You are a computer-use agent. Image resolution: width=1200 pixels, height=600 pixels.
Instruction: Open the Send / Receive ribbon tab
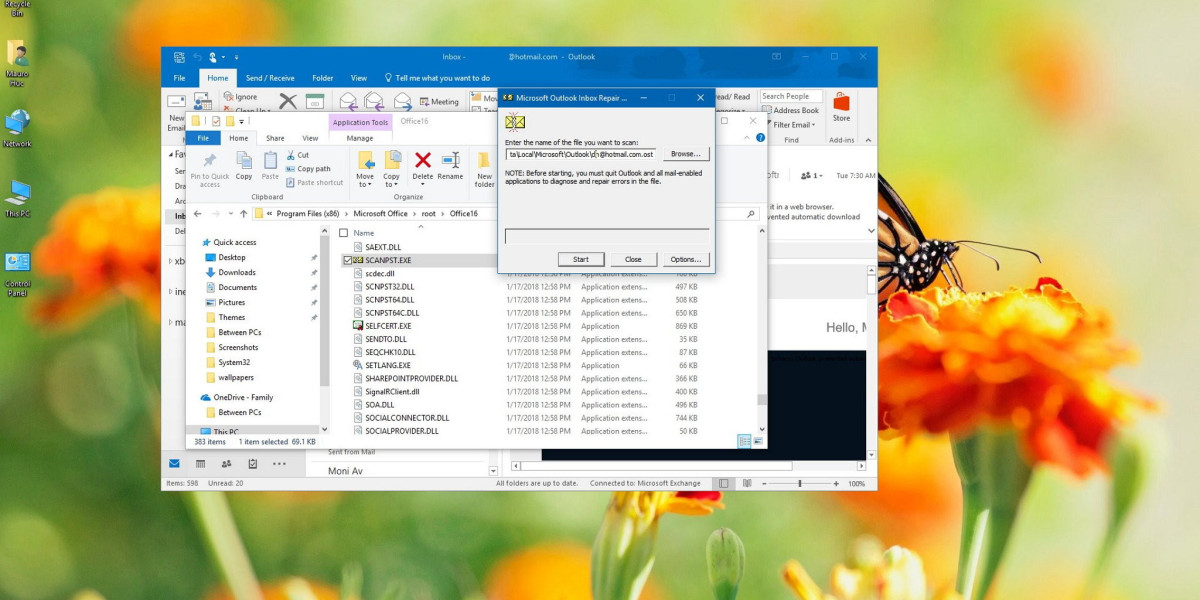[x=270, y=78]
